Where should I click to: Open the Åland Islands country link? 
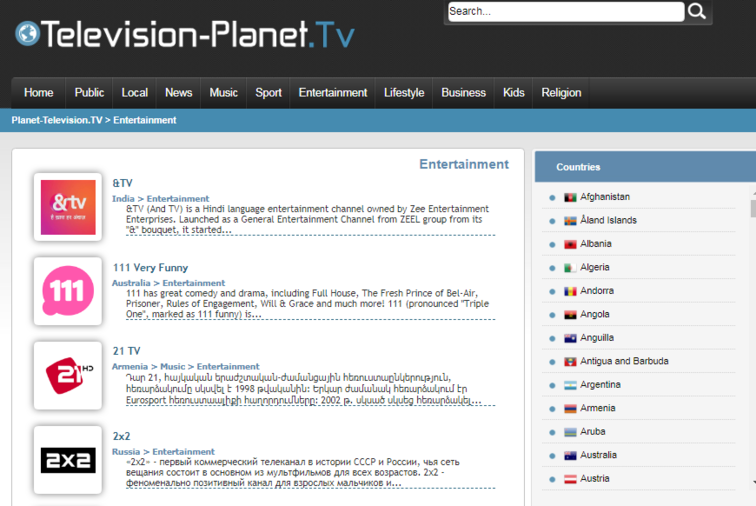[x=608, y=220]
